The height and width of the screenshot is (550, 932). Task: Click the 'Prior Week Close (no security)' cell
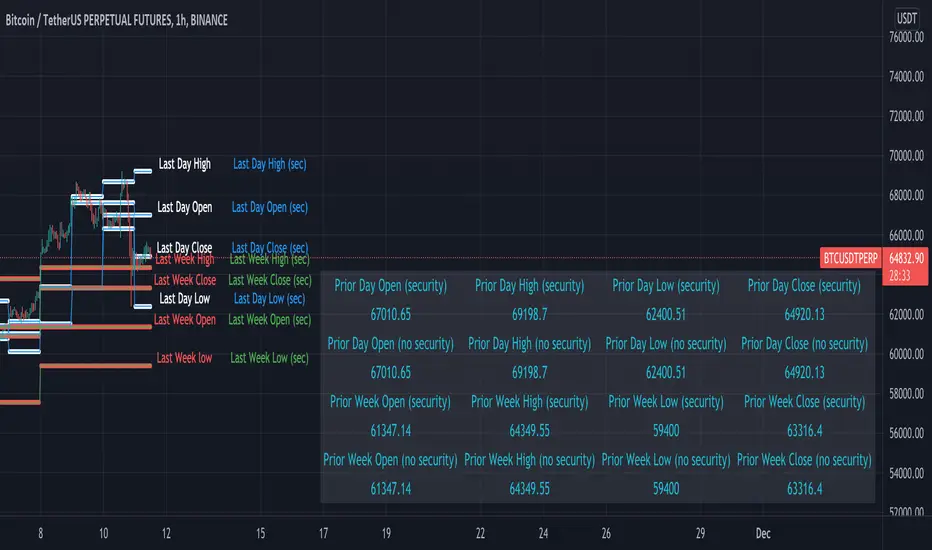pyautogui.click(x=804, y=460)
